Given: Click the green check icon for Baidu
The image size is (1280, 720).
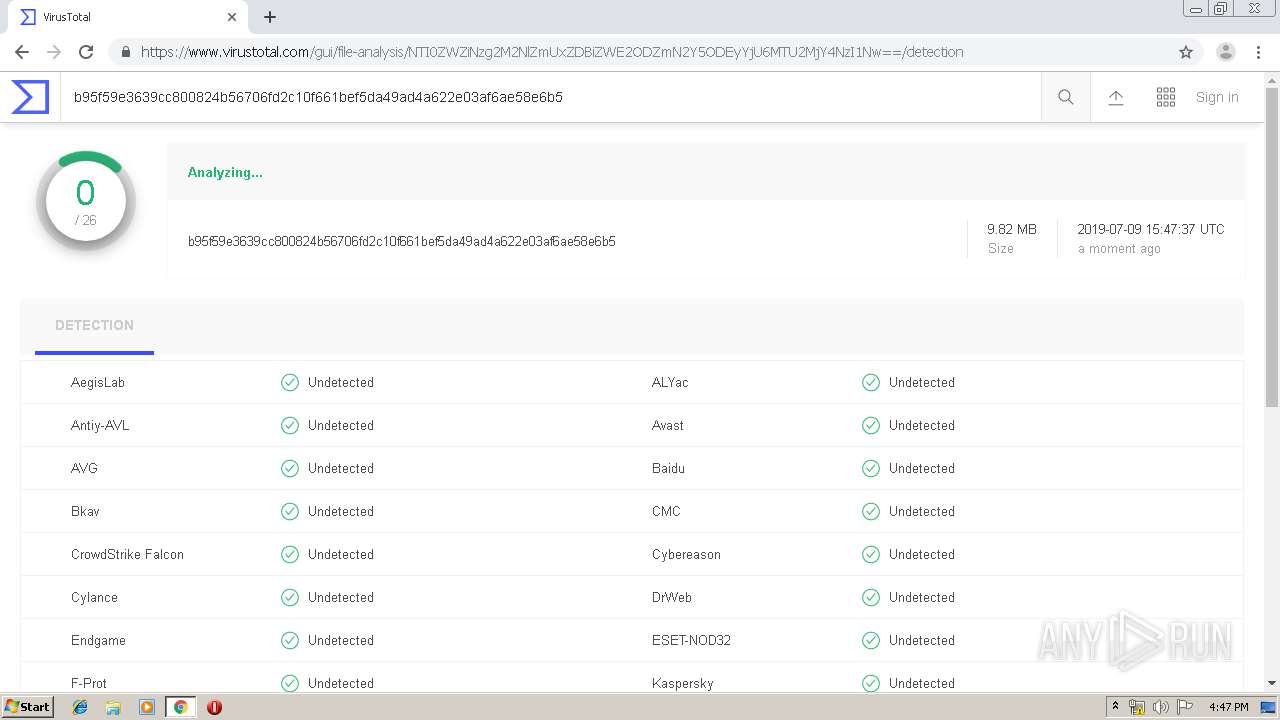Looking at the screenshot, I should coord(871,468).
